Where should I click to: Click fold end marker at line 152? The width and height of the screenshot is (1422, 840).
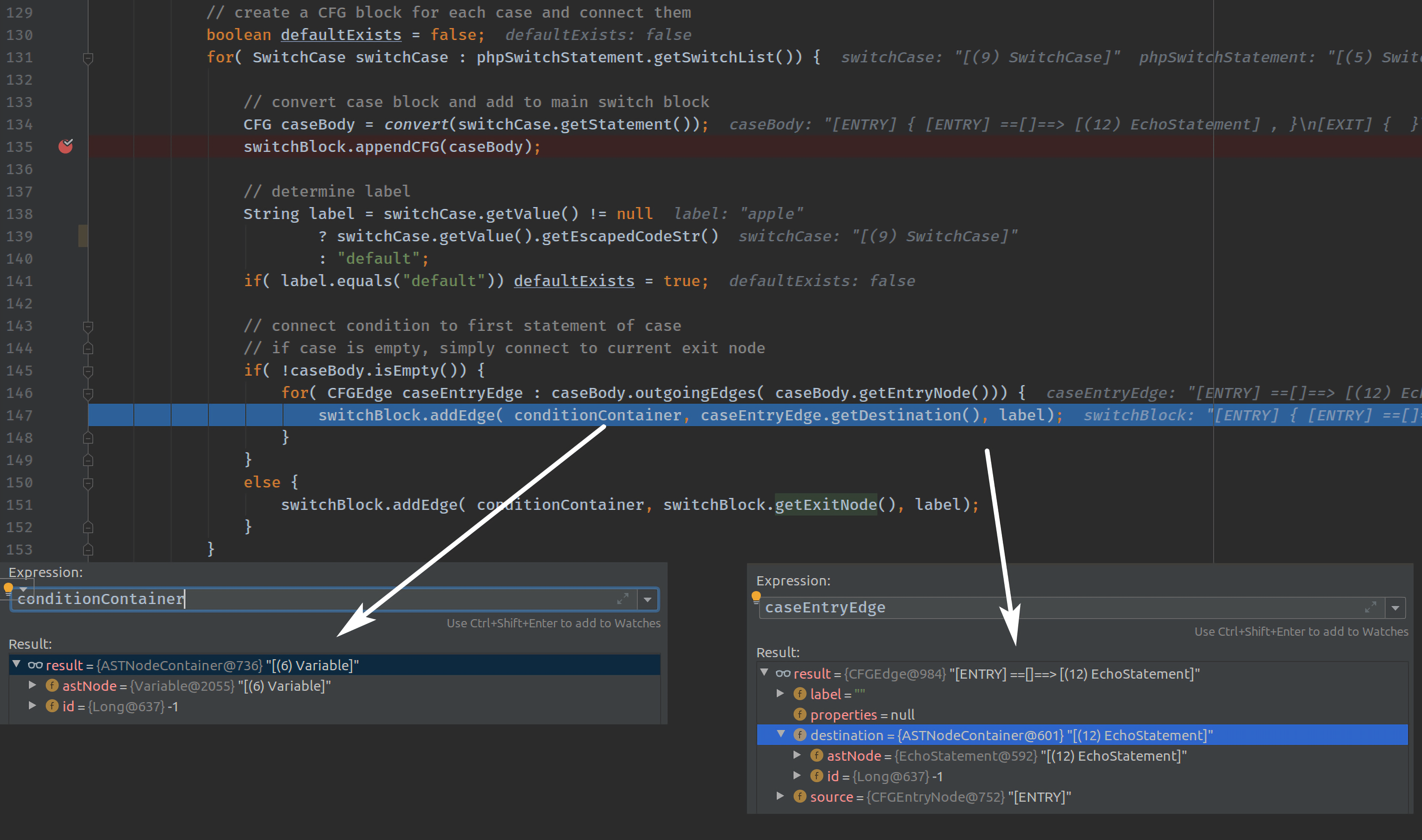[x=88, y=528]
